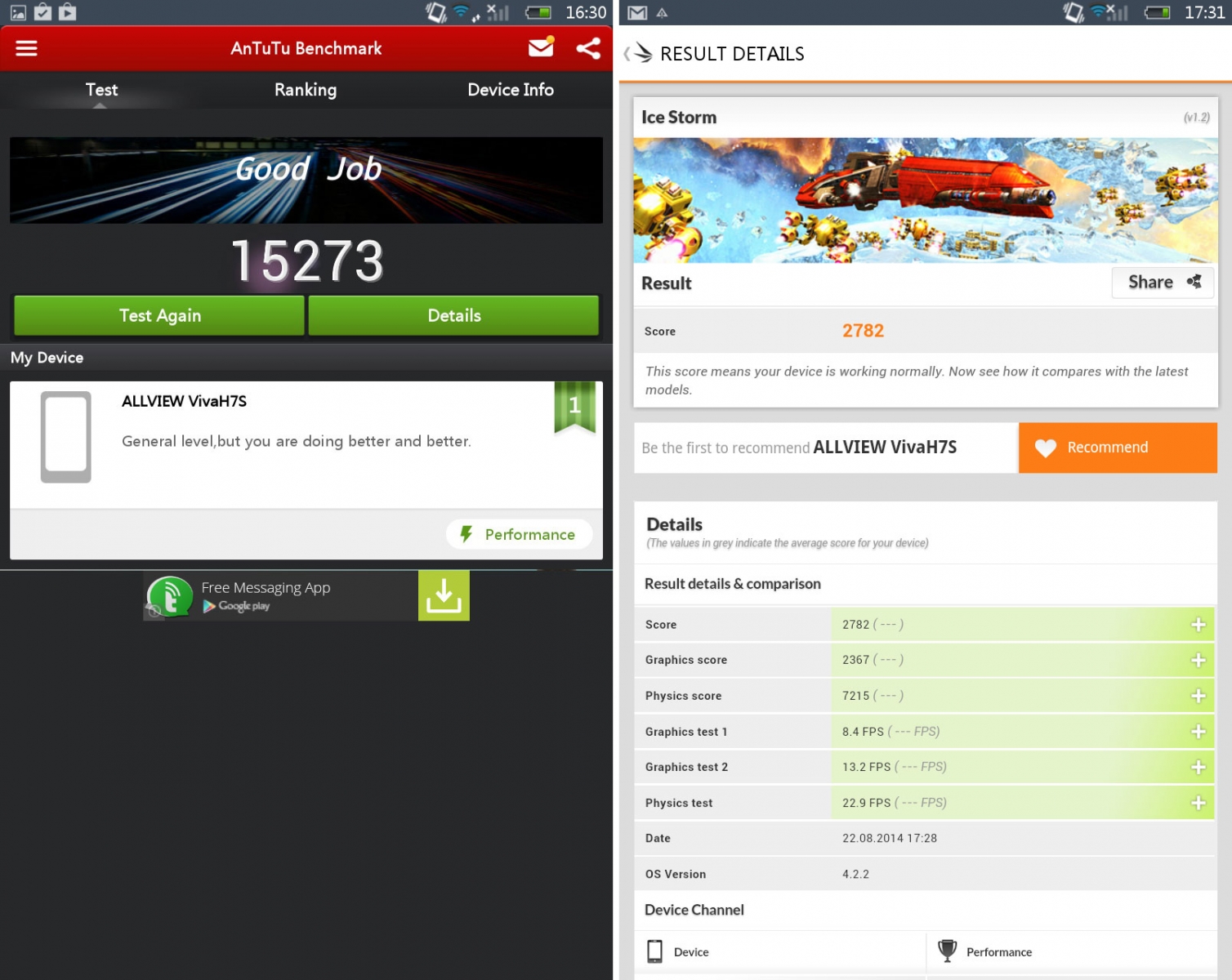Expand the Graphics score row
Image resolution: width=1232 pixels, height=980 pixels.
(x=1198, y=660)
